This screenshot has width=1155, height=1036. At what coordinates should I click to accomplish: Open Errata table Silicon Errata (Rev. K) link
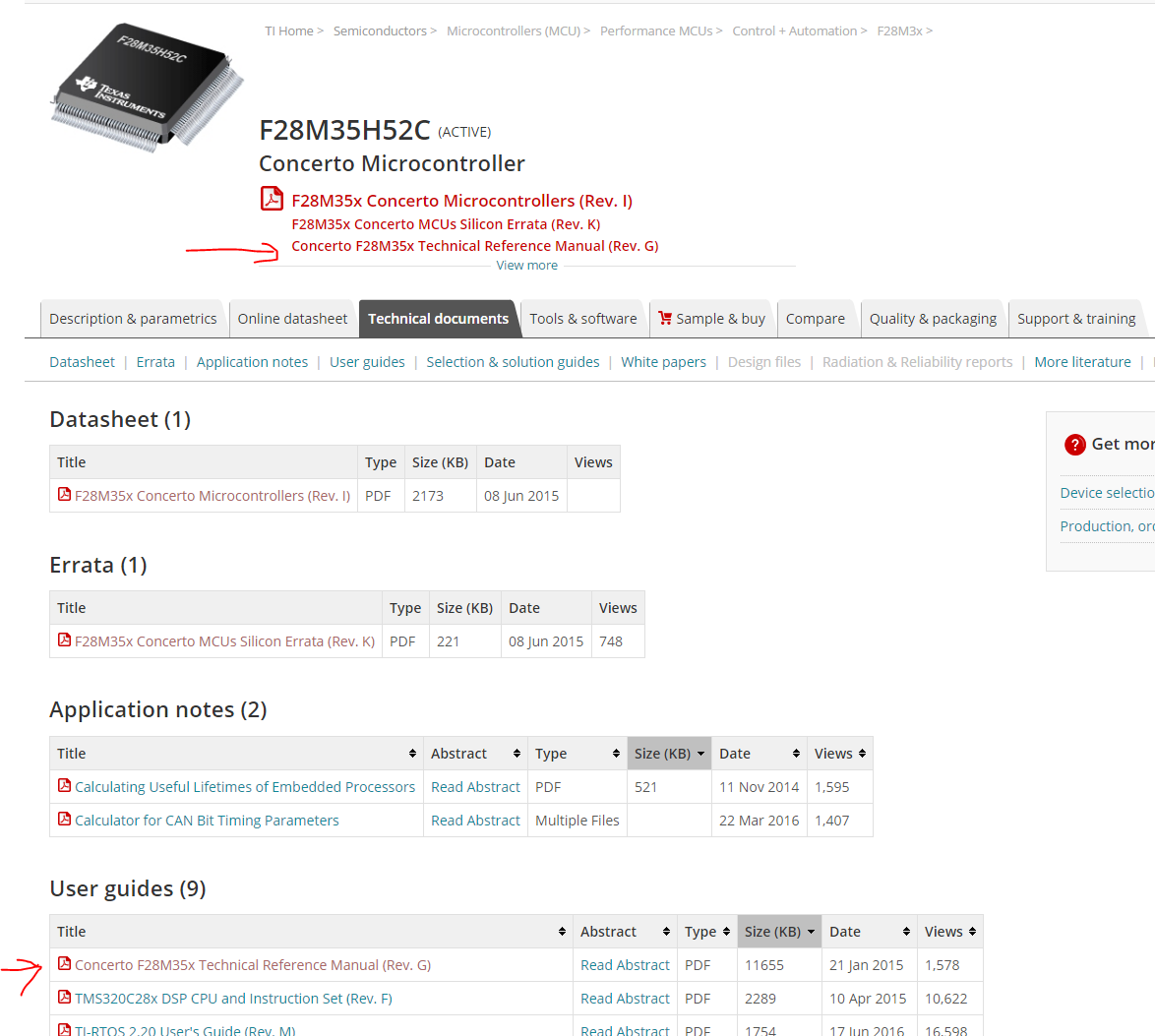pos(224,641)
